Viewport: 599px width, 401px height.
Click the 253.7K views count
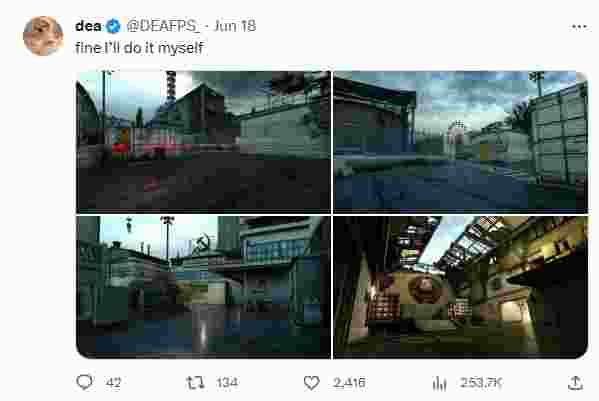pyautogui.click(x=481, y=383)
